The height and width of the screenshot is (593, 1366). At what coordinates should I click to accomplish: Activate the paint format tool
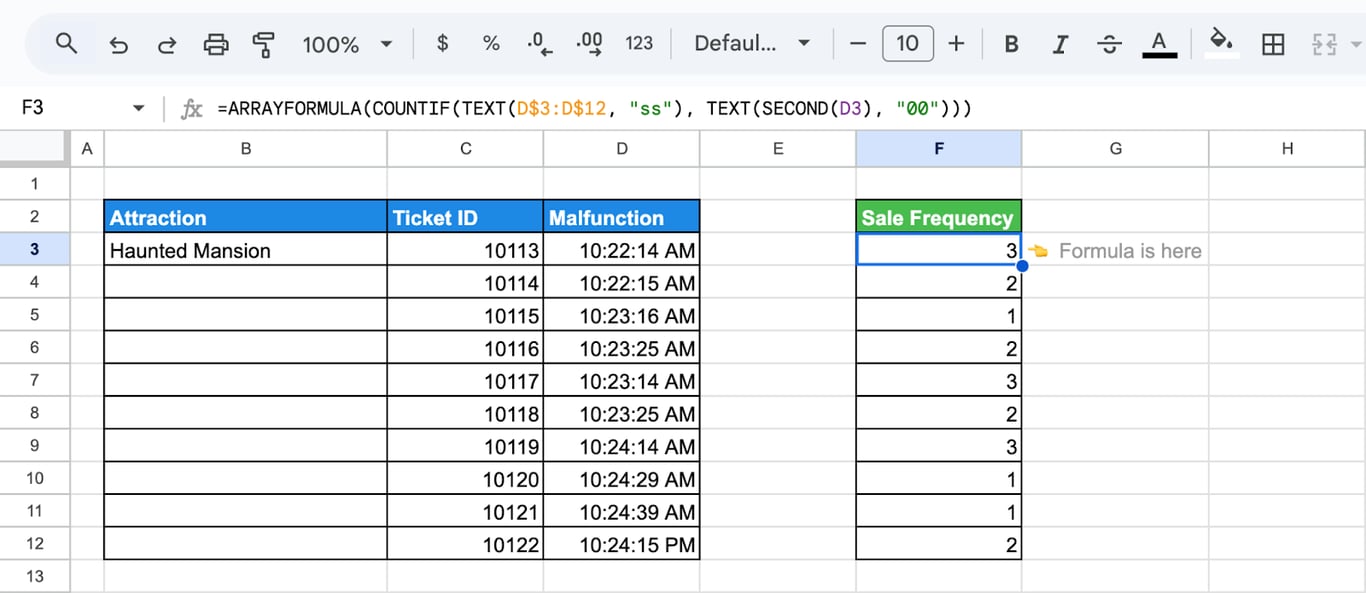coord(264,44)
